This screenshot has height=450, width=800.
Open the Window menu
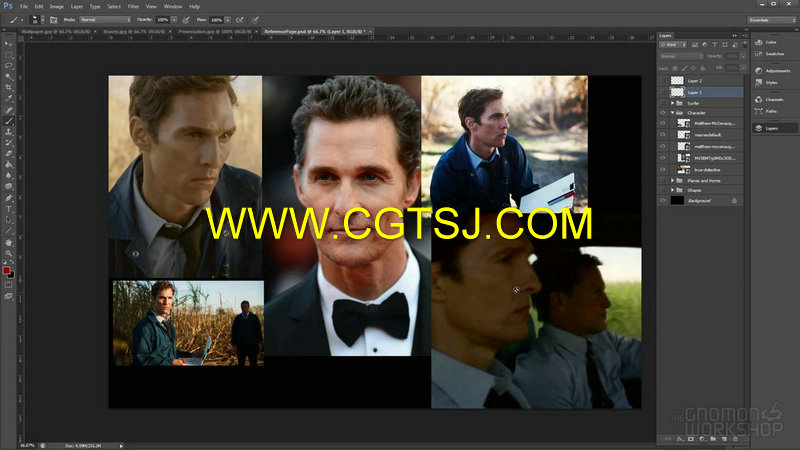[x=173, y=7]
